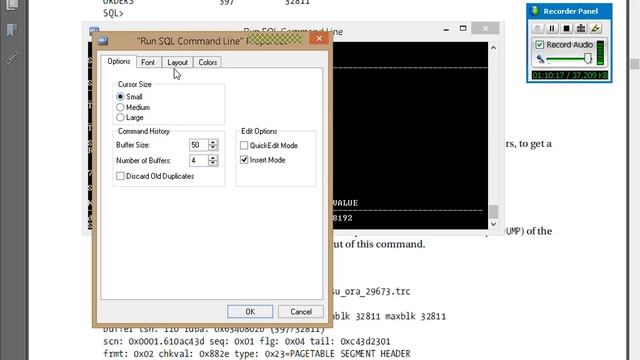Switch to the Colors tab
The width and height of the screenshot is (640, 360).
pyautogui.click(x=207, y=62)
